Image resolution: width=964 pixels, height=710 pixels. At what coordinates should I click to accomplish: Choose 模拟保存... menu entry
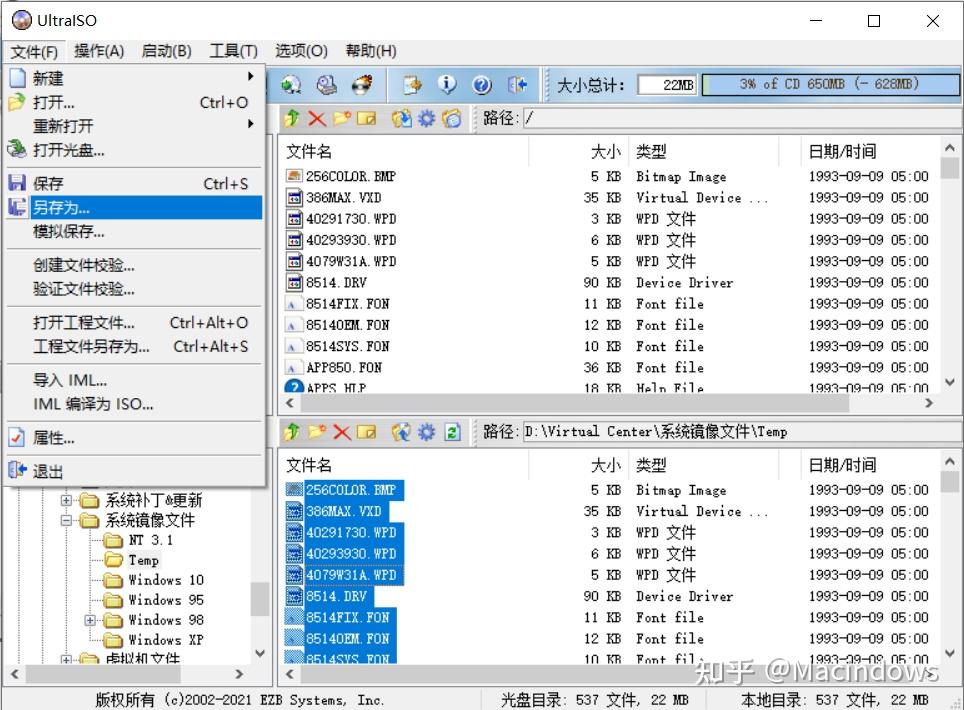click(135, 231)
